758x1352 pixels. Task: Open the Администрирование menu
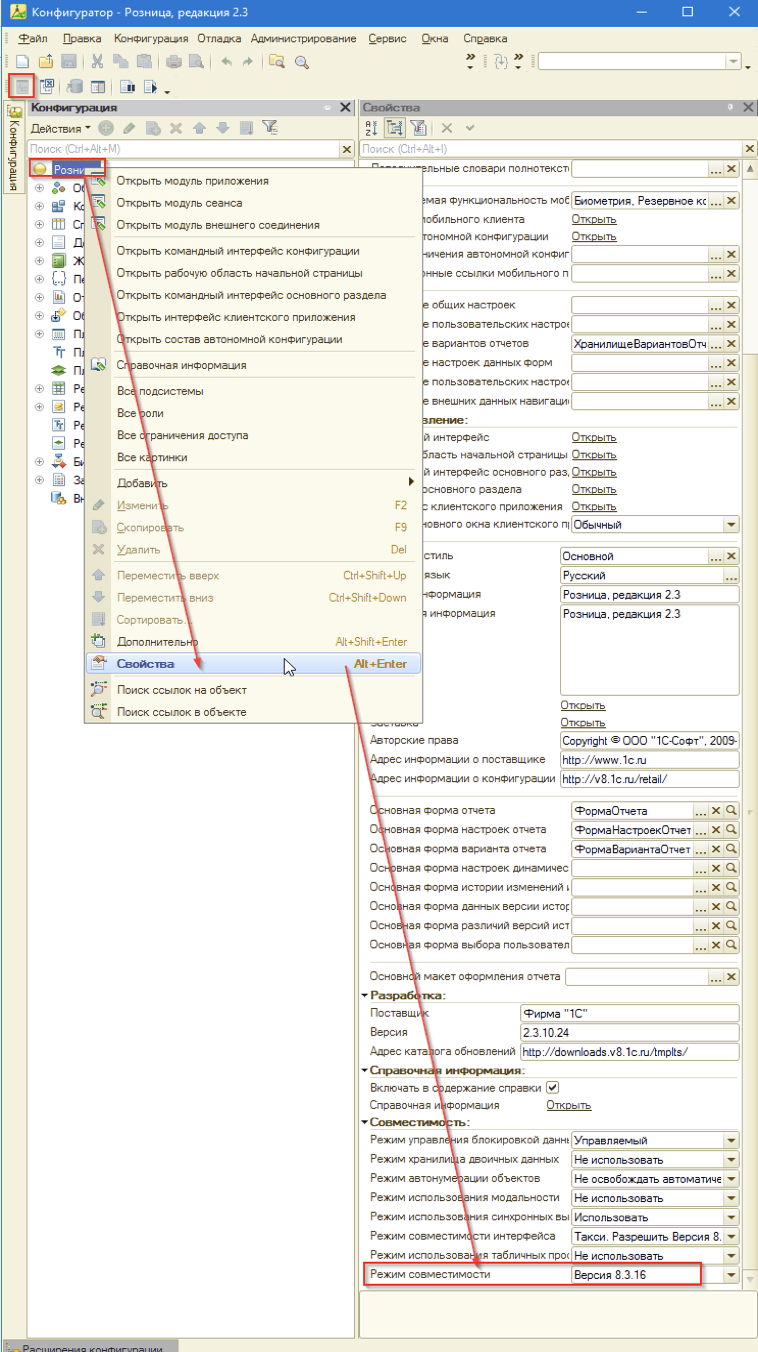(x=304, y=38)
